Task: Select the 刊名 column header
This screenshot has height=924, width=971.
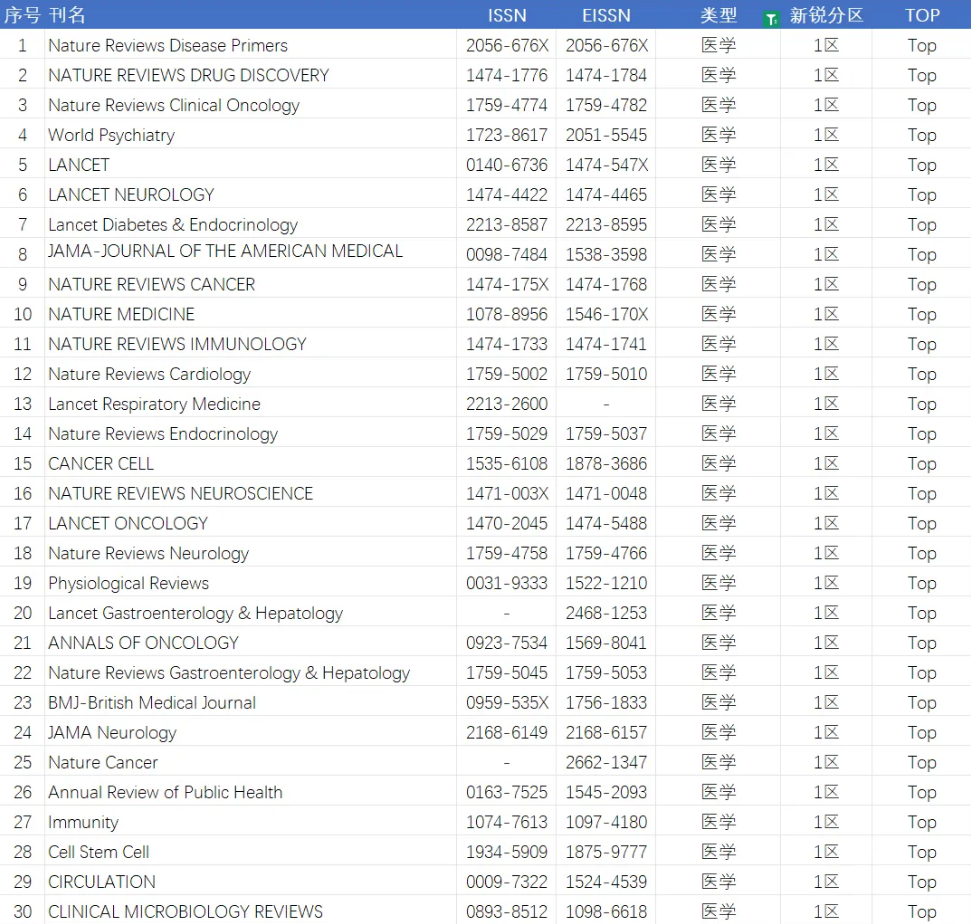Action: pyautogui.click(x=67, y=15)
